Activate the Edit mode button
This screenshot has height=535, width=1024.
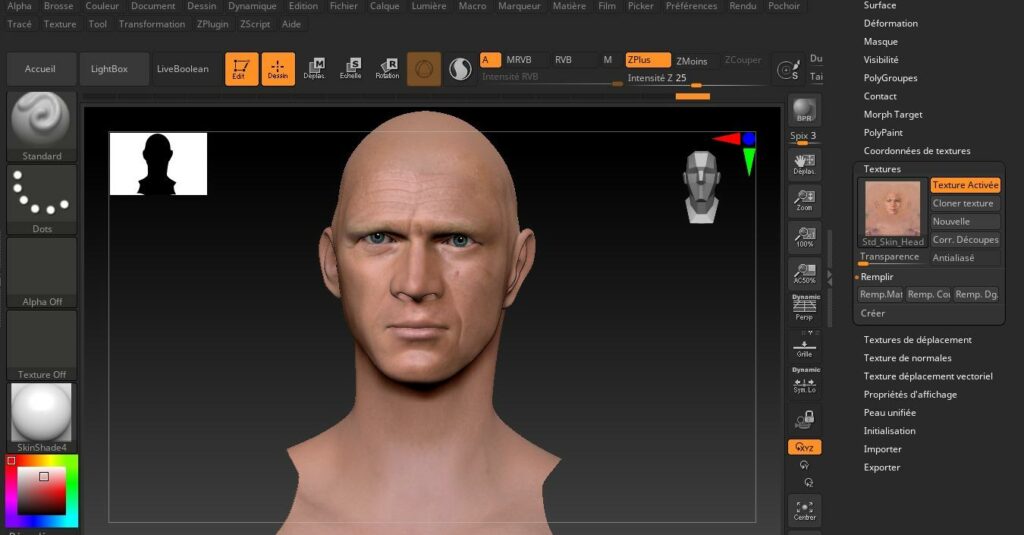(x=241, y=69)
